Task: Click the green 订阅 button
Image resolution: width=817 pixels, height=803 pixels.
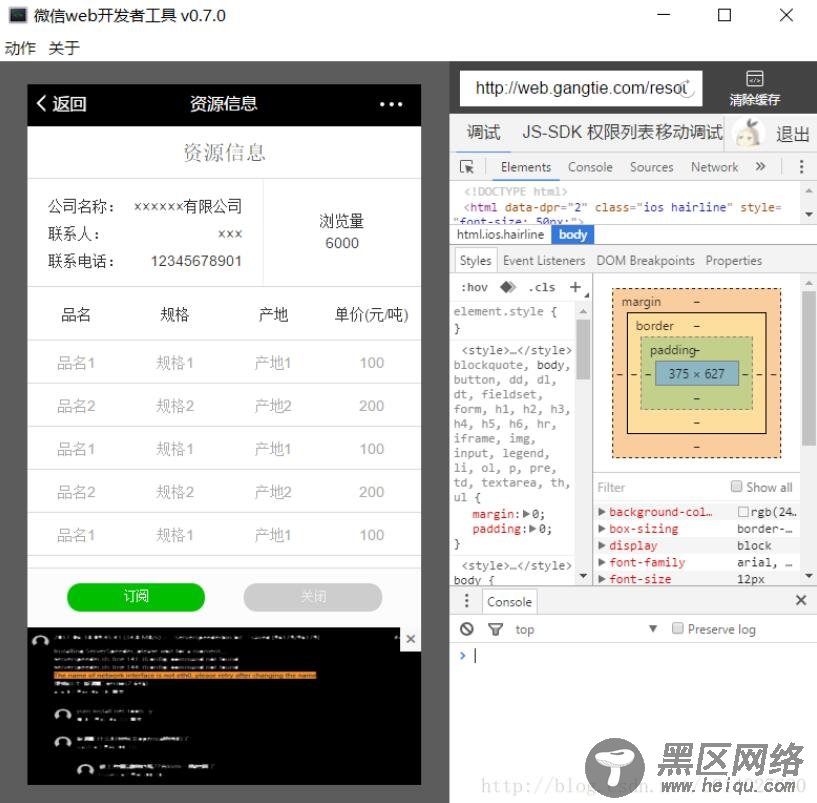Action: [136, 596]
